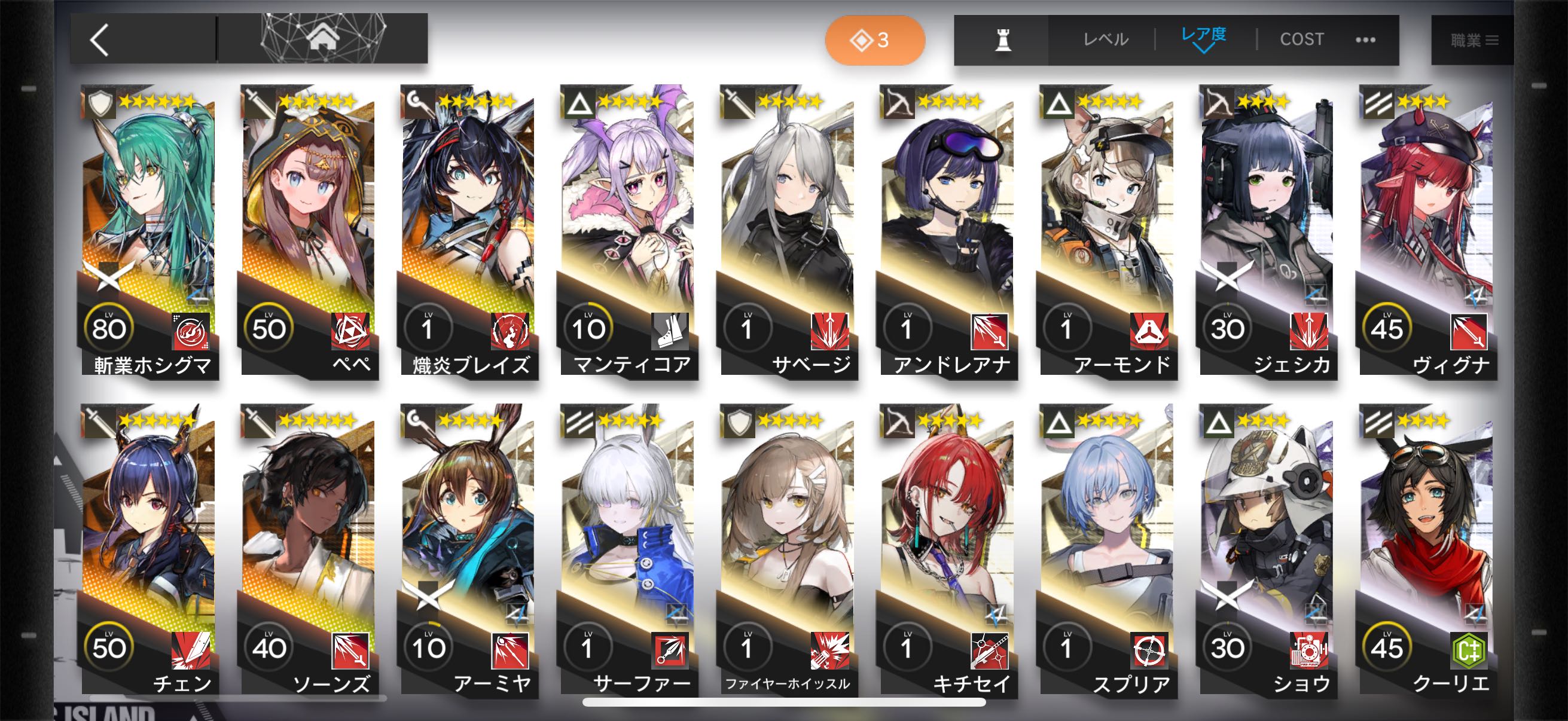The width and height of the screenshot is (1568, 721).
Task: Click the chess rook sort icon
Action: 1002,40
